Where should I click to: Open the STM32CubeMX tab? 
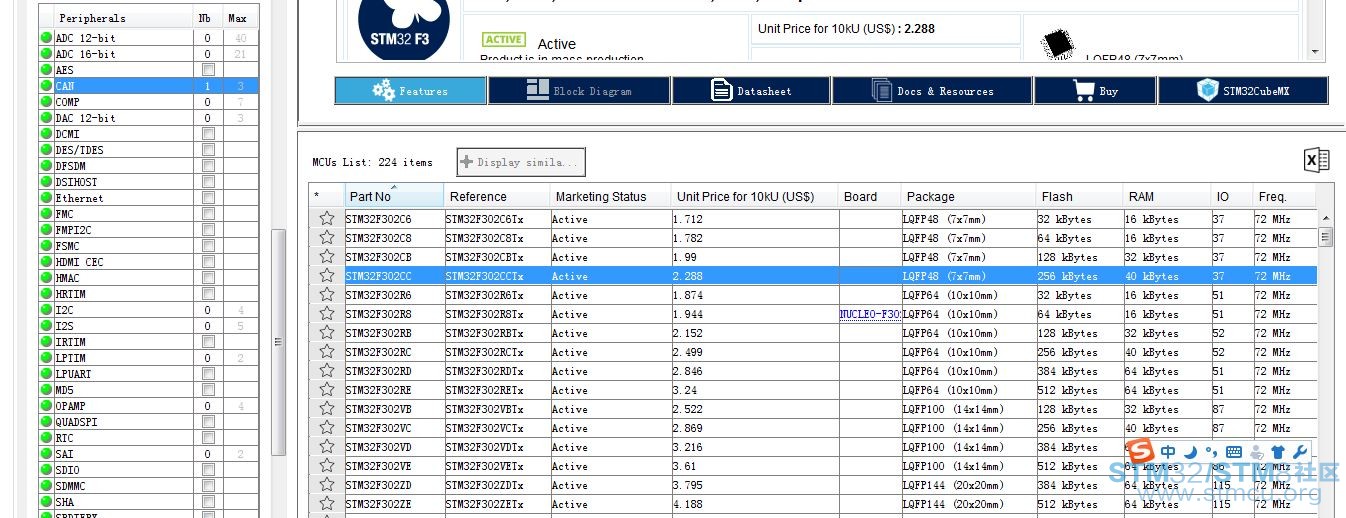tap(1243, 91)
